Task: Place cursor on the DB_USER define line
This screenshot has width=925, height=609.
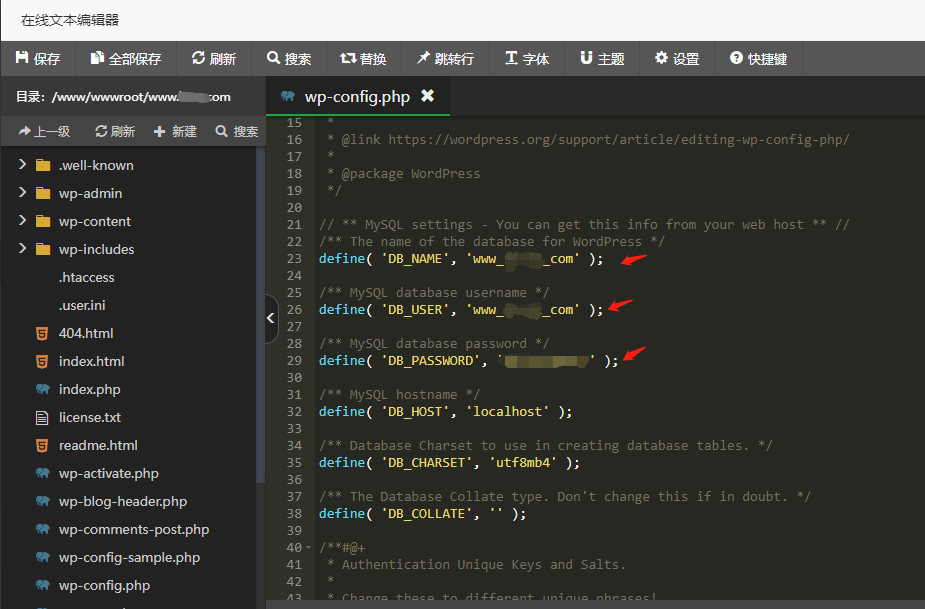Action: (x=461, y=310)
